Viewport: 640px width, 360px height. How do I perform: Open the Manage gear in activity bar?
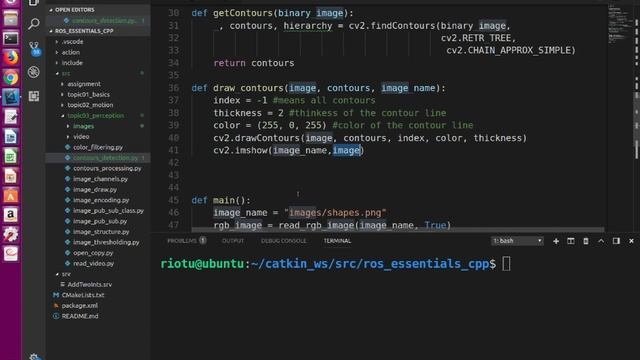click(x=34, y=357)
